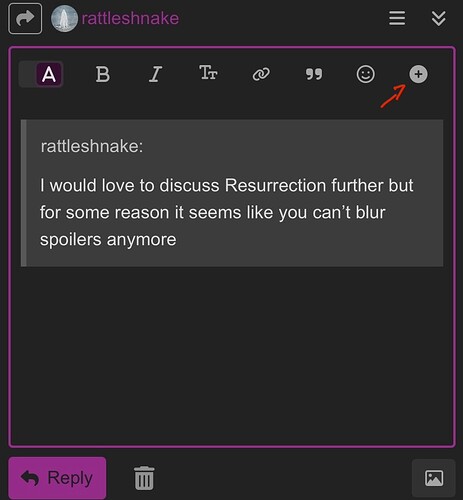Insert a blockquote with quote icon

pos(314,74)
